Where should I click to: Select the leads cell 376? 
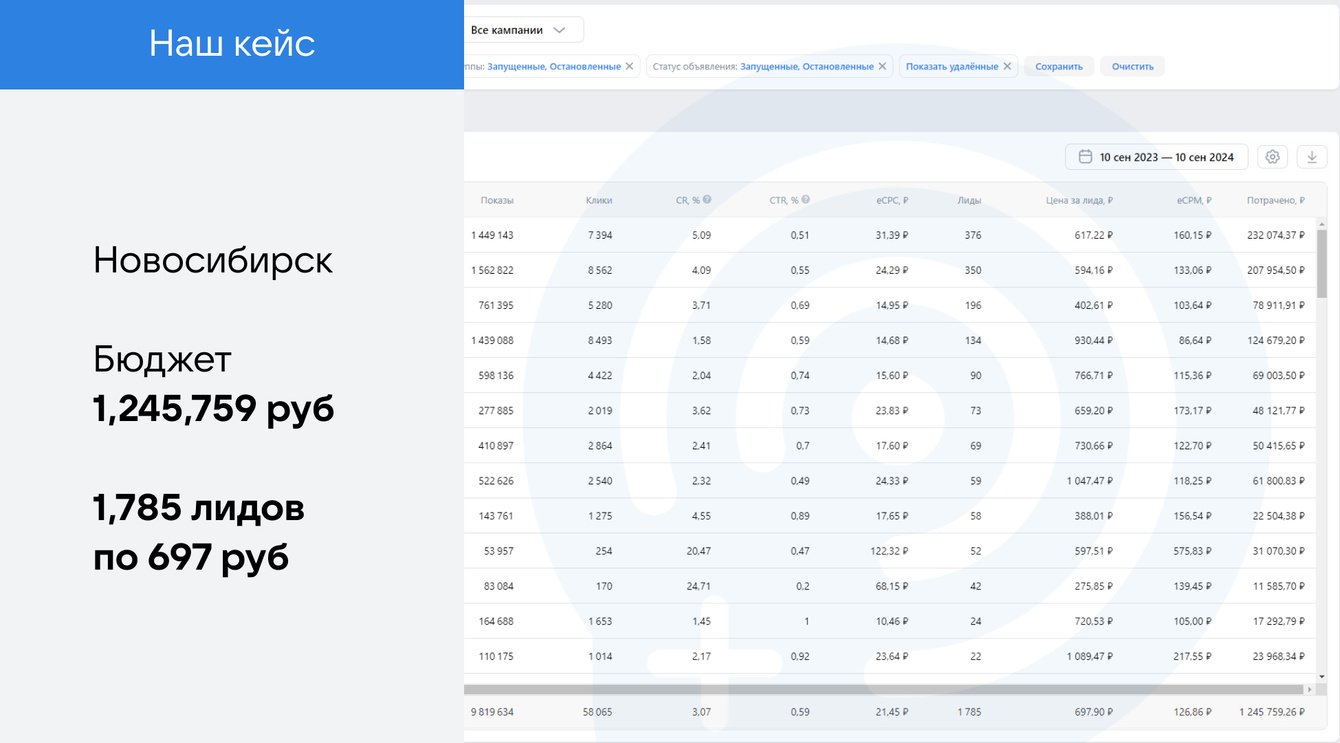(x=973, y=235)
